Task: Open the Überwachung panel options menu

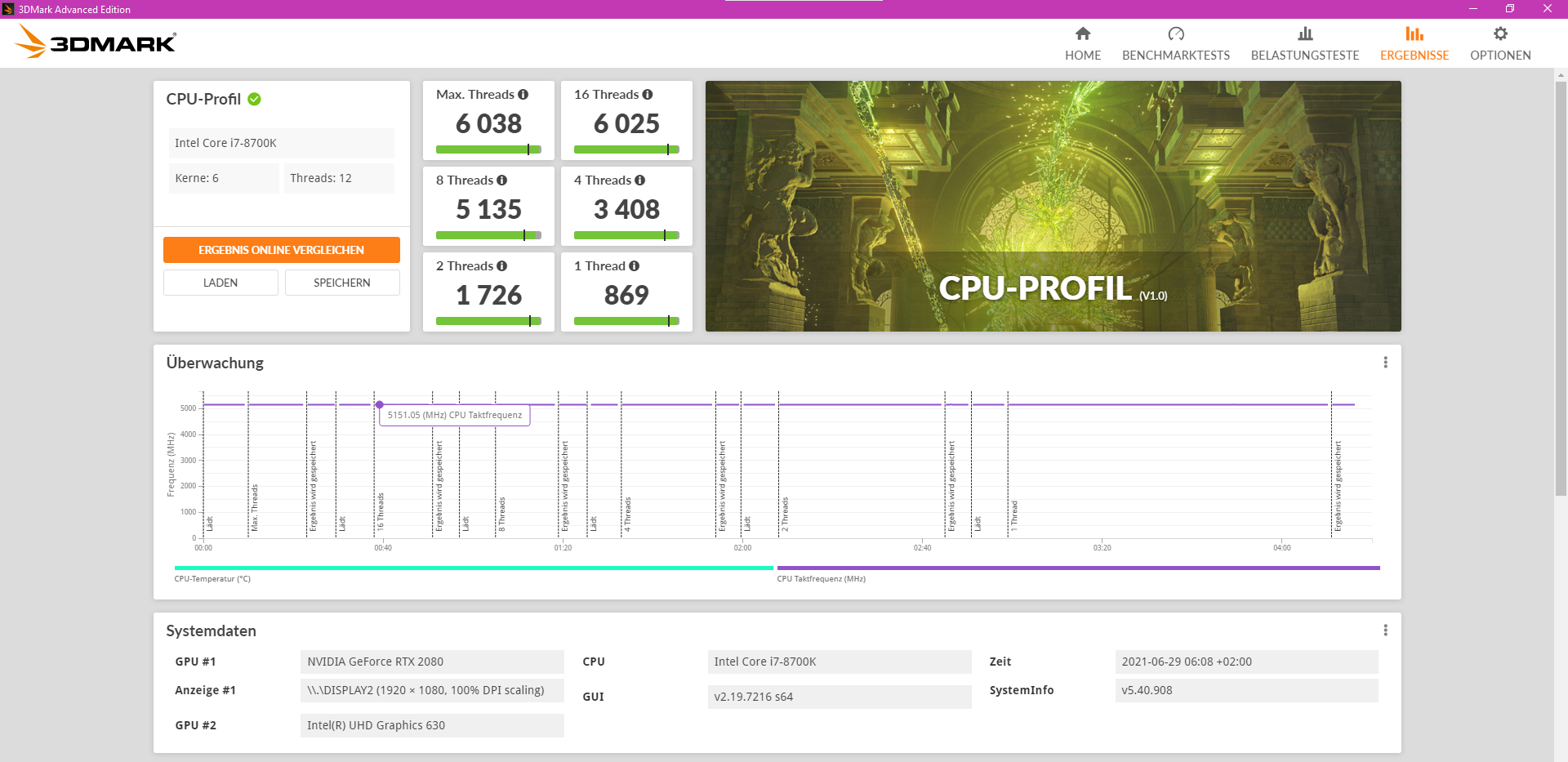Action: click(x=1385, y=362)
